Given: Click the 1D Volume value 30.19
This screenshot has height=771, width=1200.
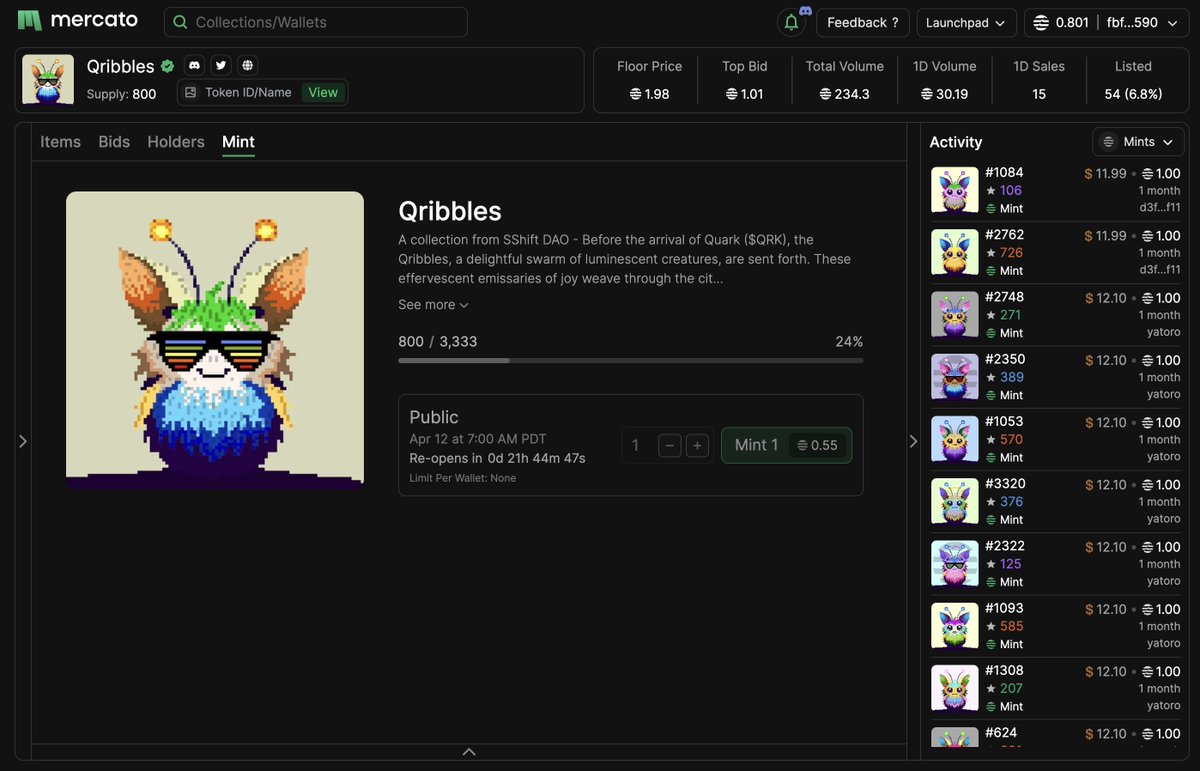Looking at the screenshot, I should (x=945, y=94).
